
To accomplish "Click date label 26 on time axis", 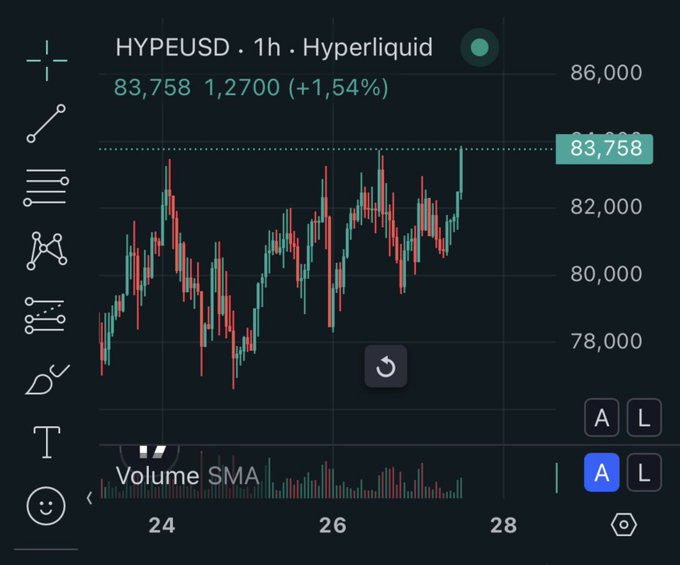I will (333, 525).
